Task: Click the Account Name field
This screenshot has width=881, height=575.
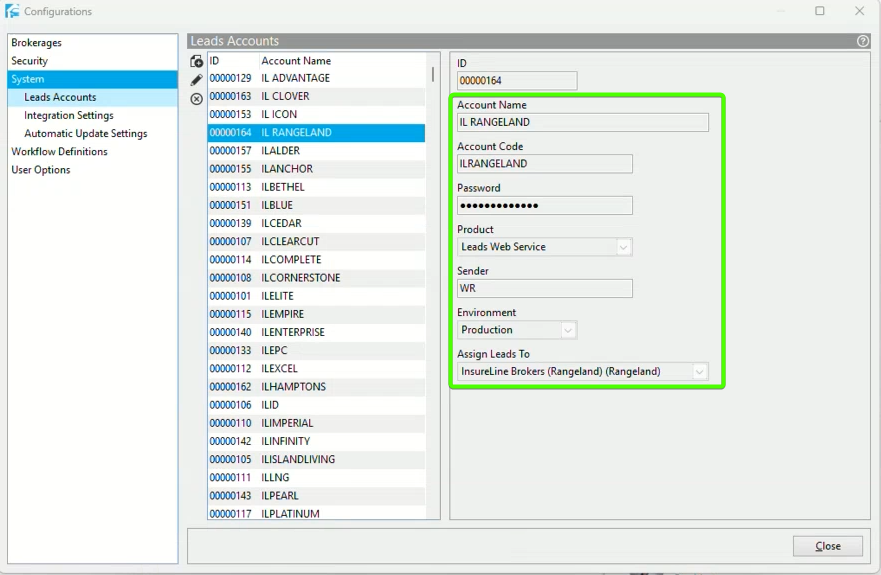Action: click(x=583, y=123)
